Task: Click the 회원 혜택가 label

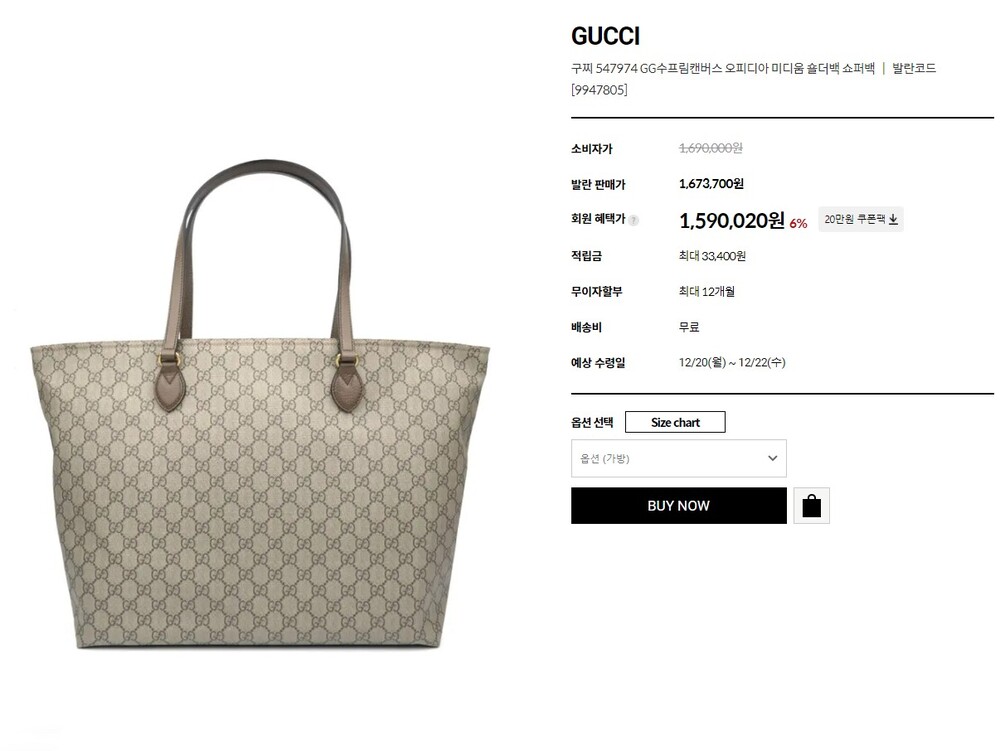Action: coord(598,219)
